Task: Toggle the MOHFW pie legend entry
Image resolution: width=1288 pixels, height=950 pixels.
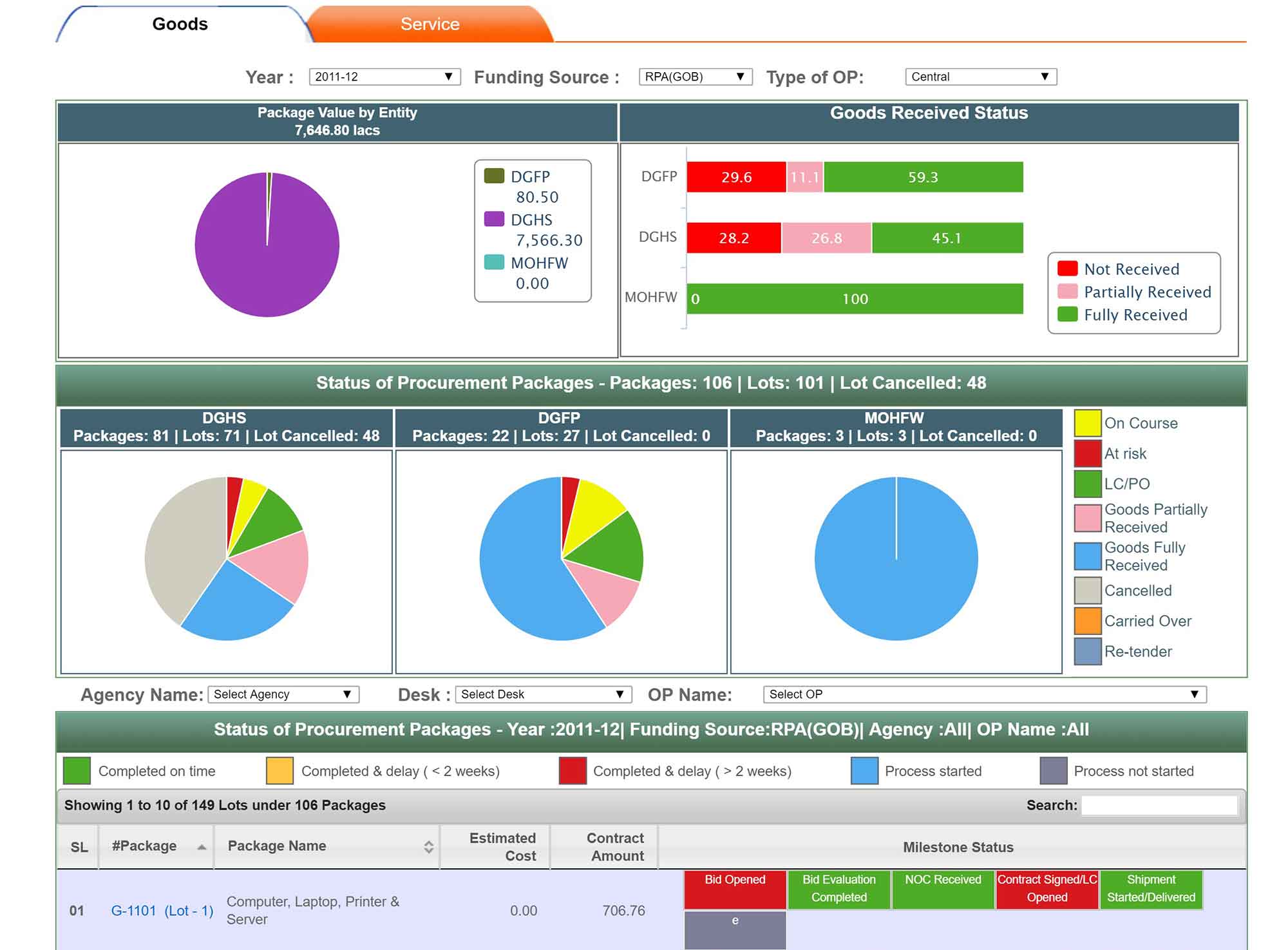Action: (x=538, y=263)
